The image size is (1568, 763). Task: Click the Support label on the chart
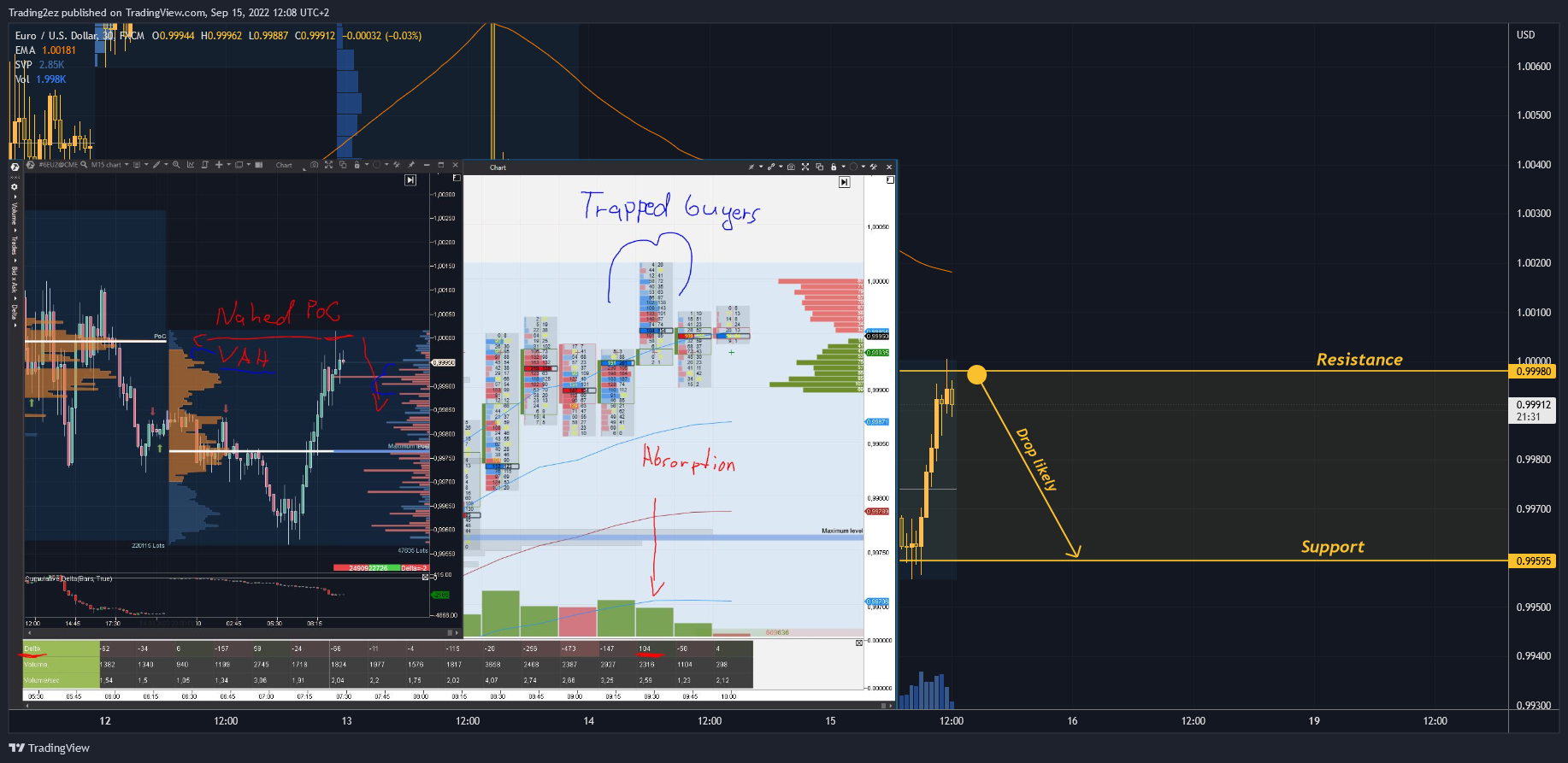click(1332, 547)
